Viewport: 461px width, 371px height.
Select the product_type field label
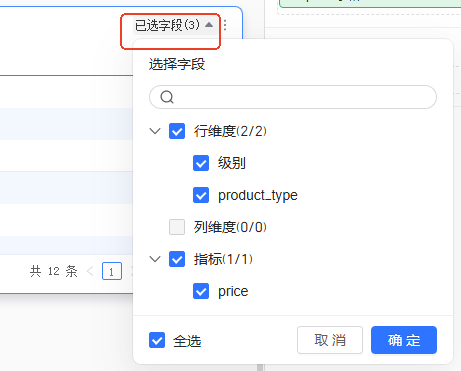[258, 195]
